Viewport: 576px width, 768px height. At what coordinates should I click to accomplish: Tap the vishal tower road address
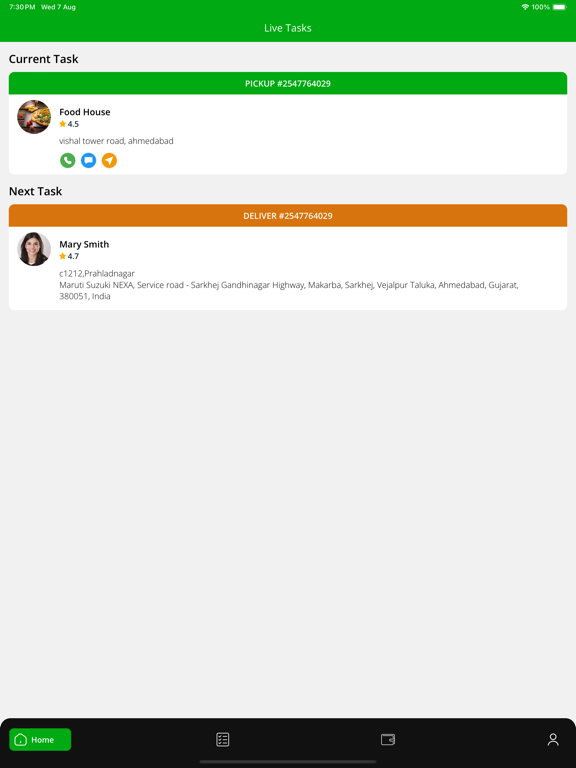117,141
